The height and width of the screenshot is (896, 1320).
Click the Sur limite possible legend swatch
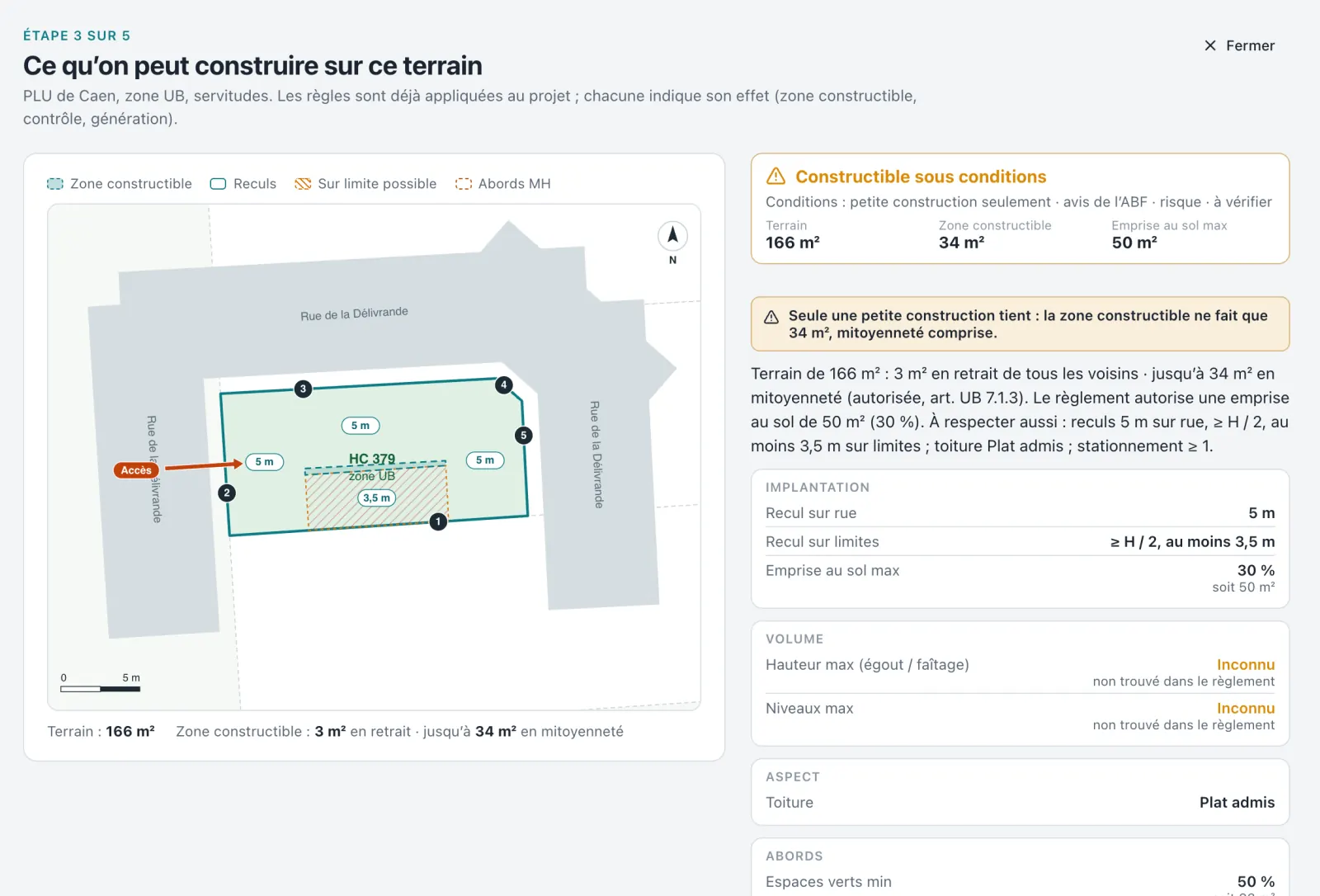pyautogui.click(x=303, y=184)
